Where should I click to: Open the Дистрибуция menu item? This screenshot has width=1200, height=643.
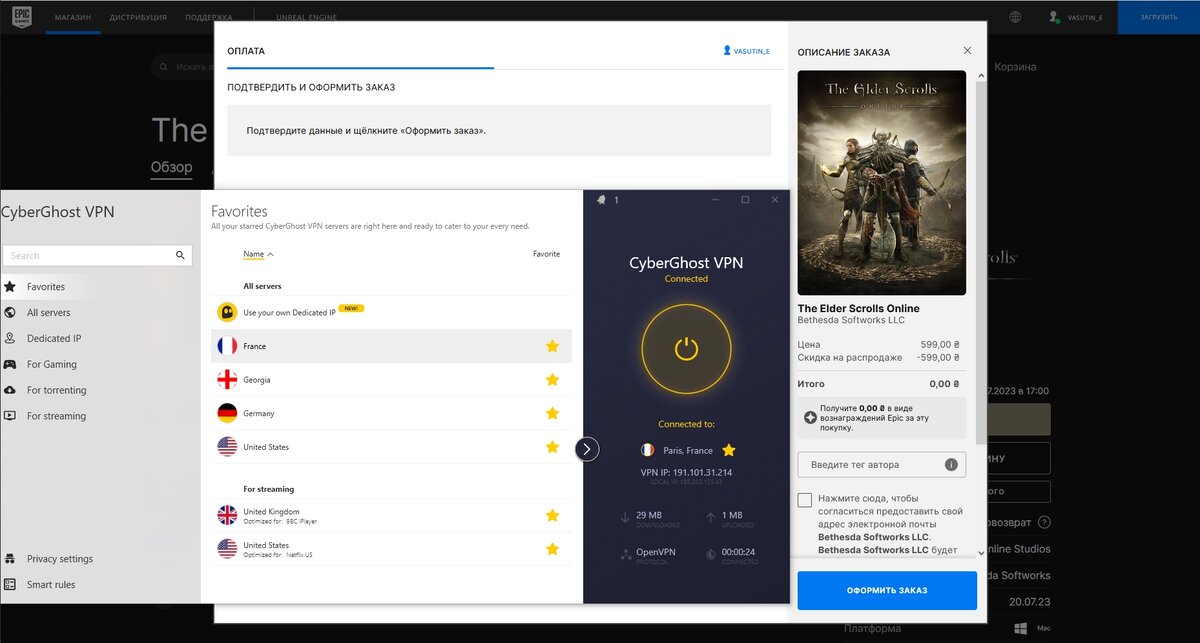coord(138,17)
